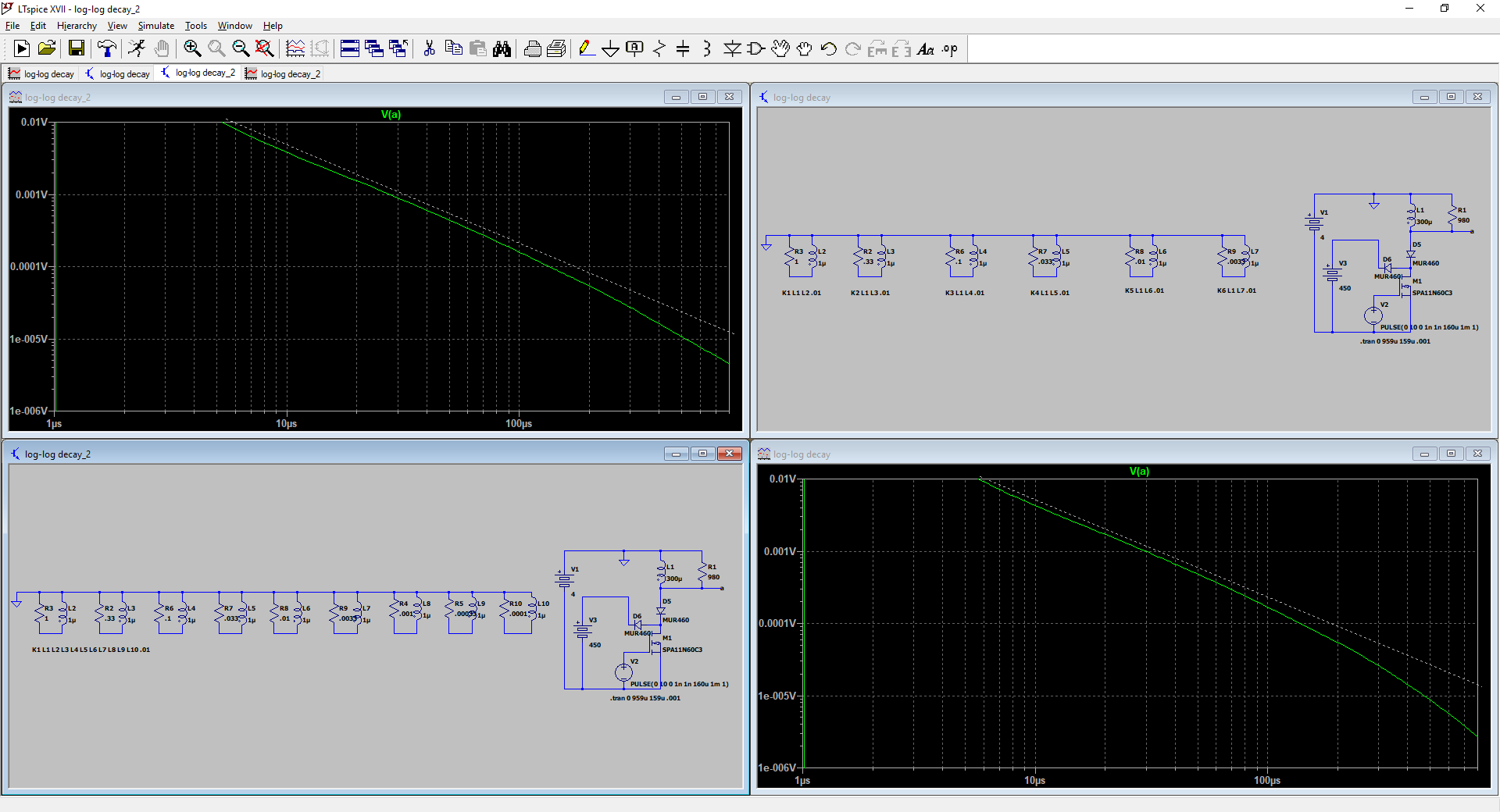
Task: Place a Ground symbol from toolbar
Action: coord(610,49)
